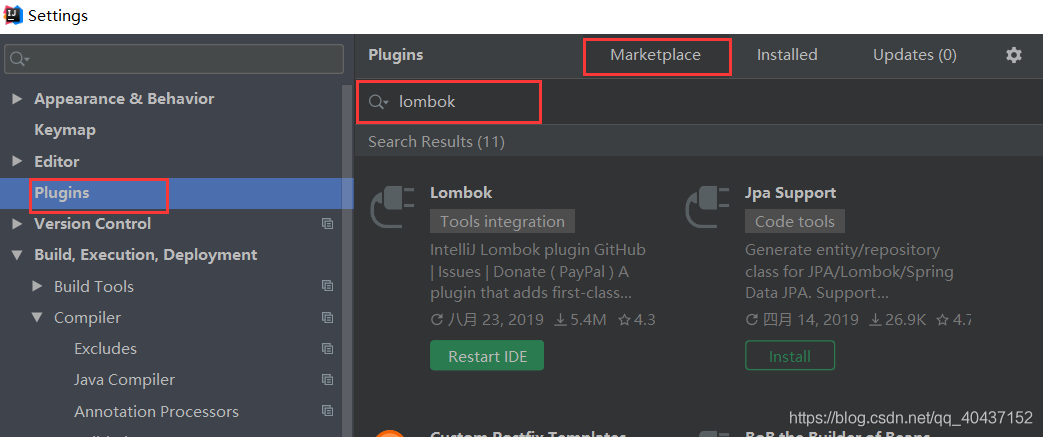Viewport: 1043px width, 437px height.
Task: Expand the Editor settings node
Action: (x=17, y=162)
